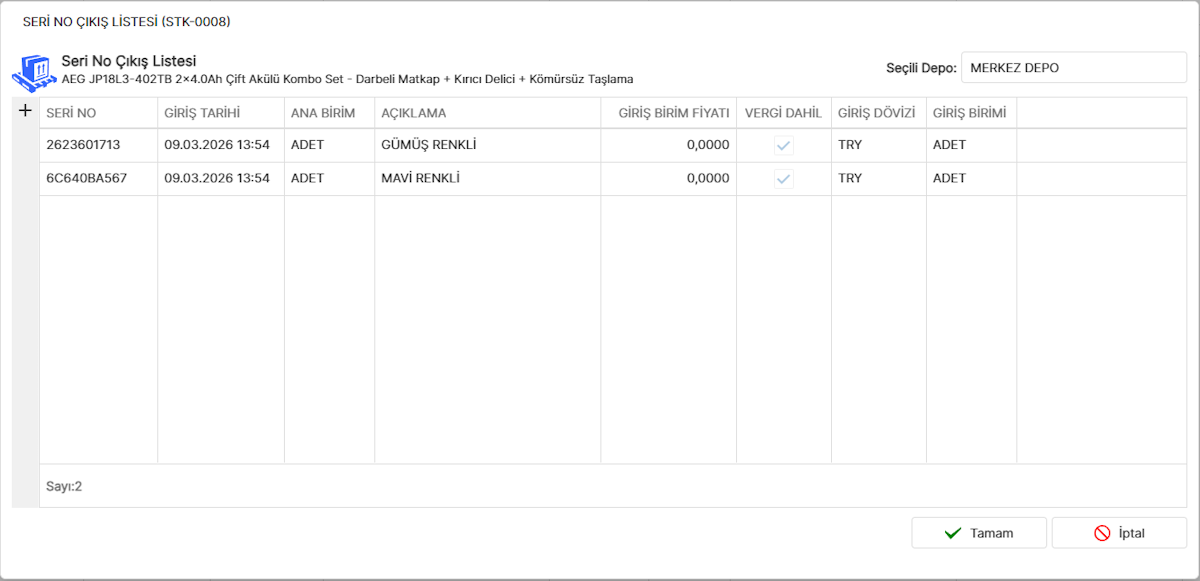Viewport: 1200px width, 581px height.
Task: Click the VERGİ DAHİL column header
Action: click(x=783, y=113)
